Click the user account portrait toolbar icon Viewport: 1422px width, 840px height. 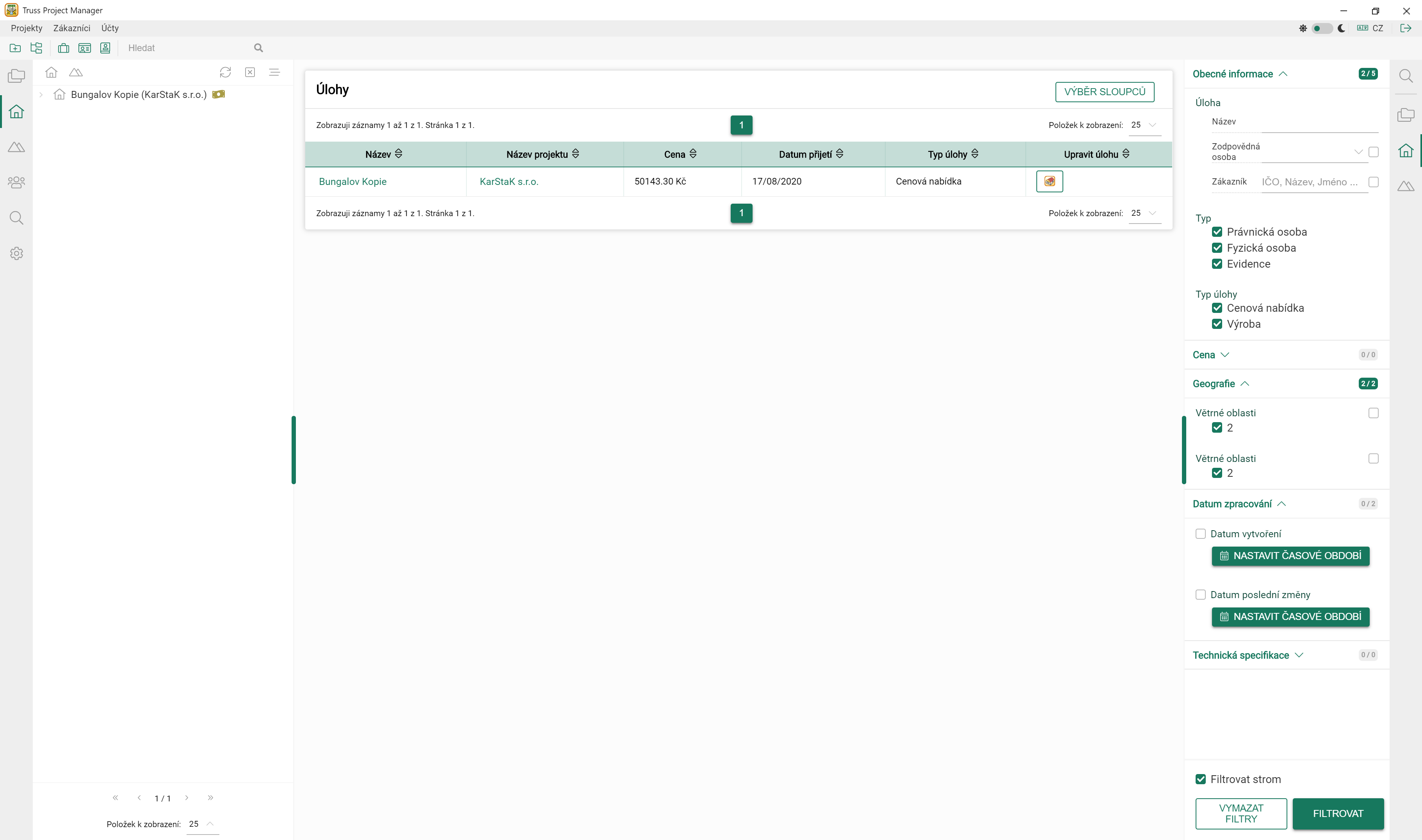[105, 48]
